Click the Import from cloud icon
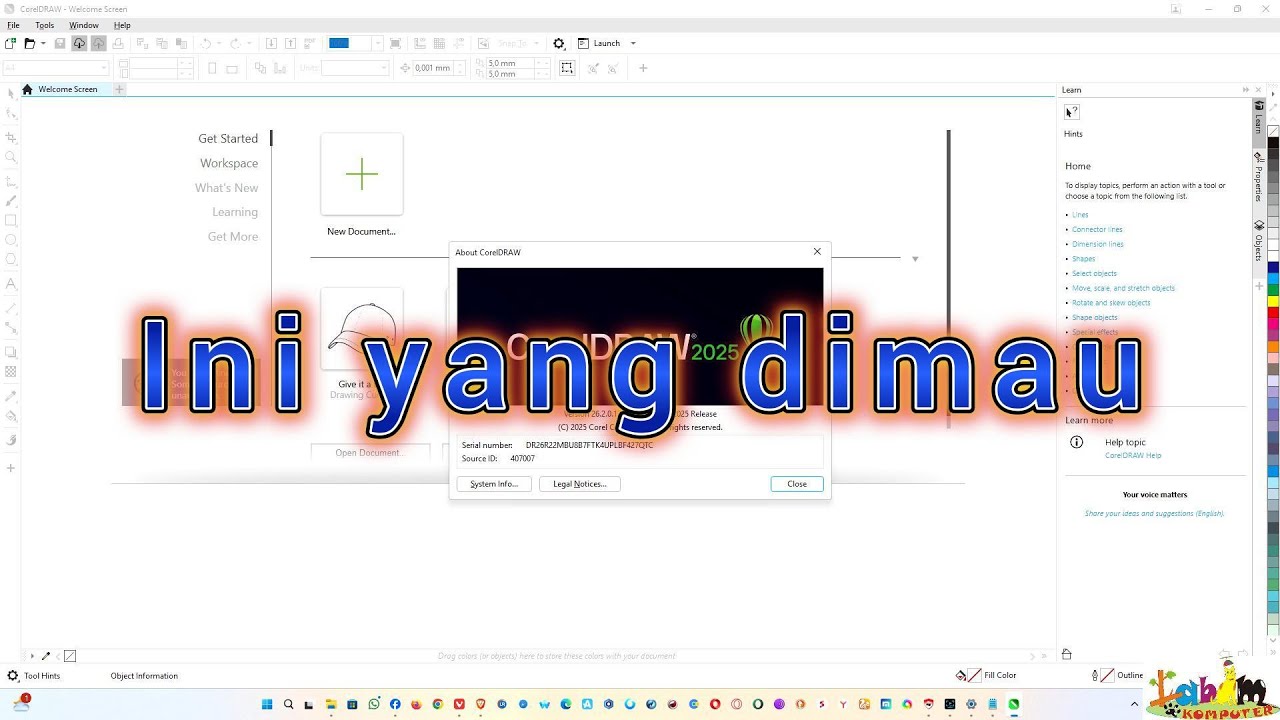The width and height of the screenshot is (1280, 720). point(78,43)
